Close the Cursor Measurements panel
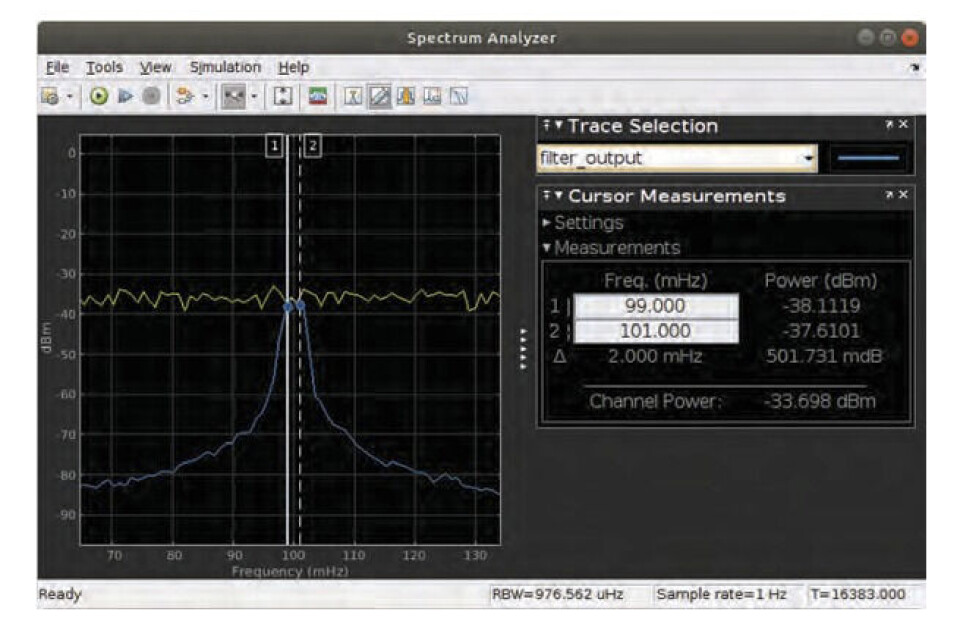Image resolution: width=960 pixels, height=624 pixels. click(x=903, y=195)
